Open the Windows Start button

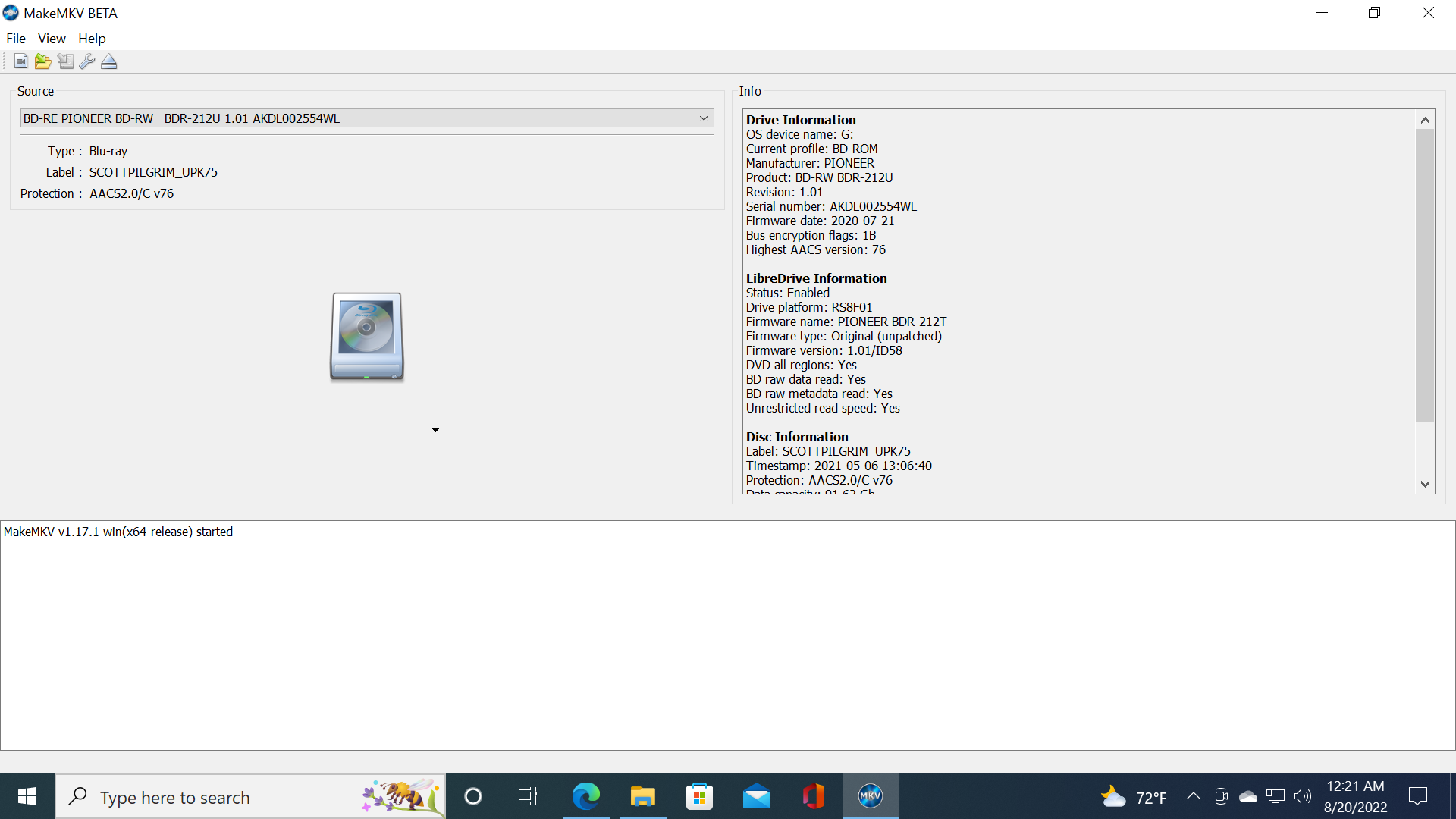(x=27, y=796)
